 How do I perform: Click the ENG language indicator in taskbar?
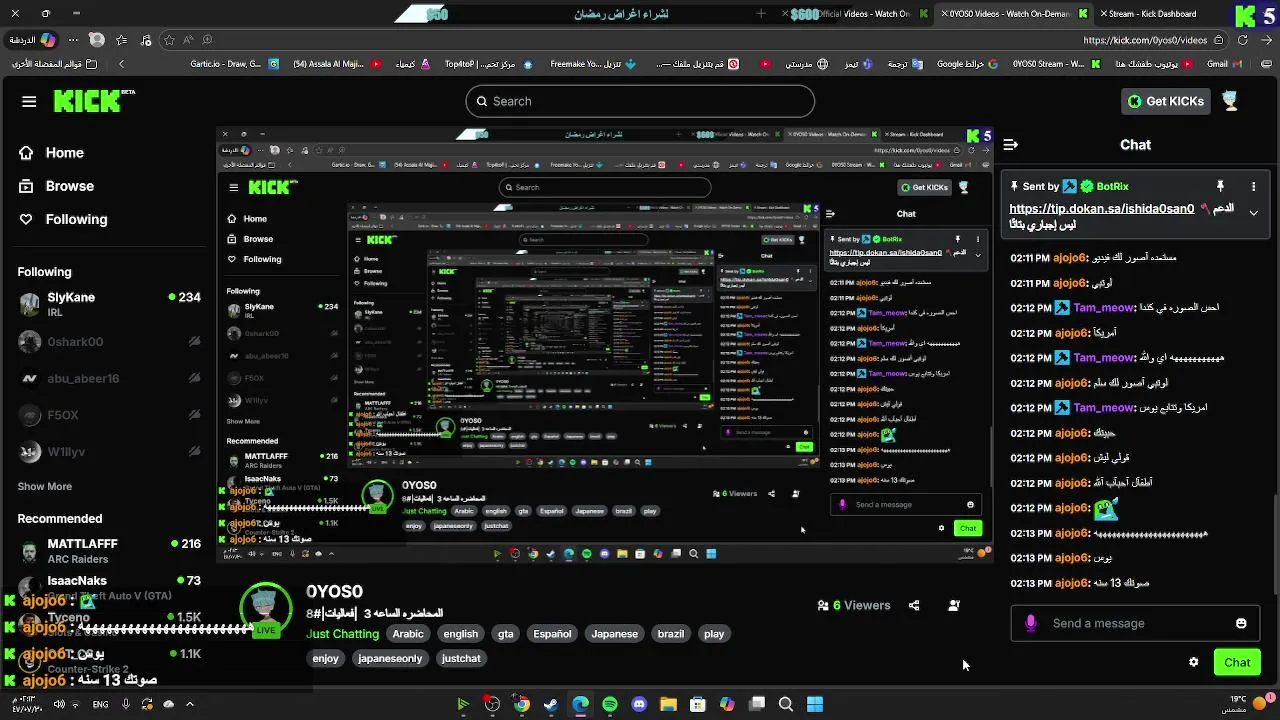pyautogui.click(x=100, y=704)
